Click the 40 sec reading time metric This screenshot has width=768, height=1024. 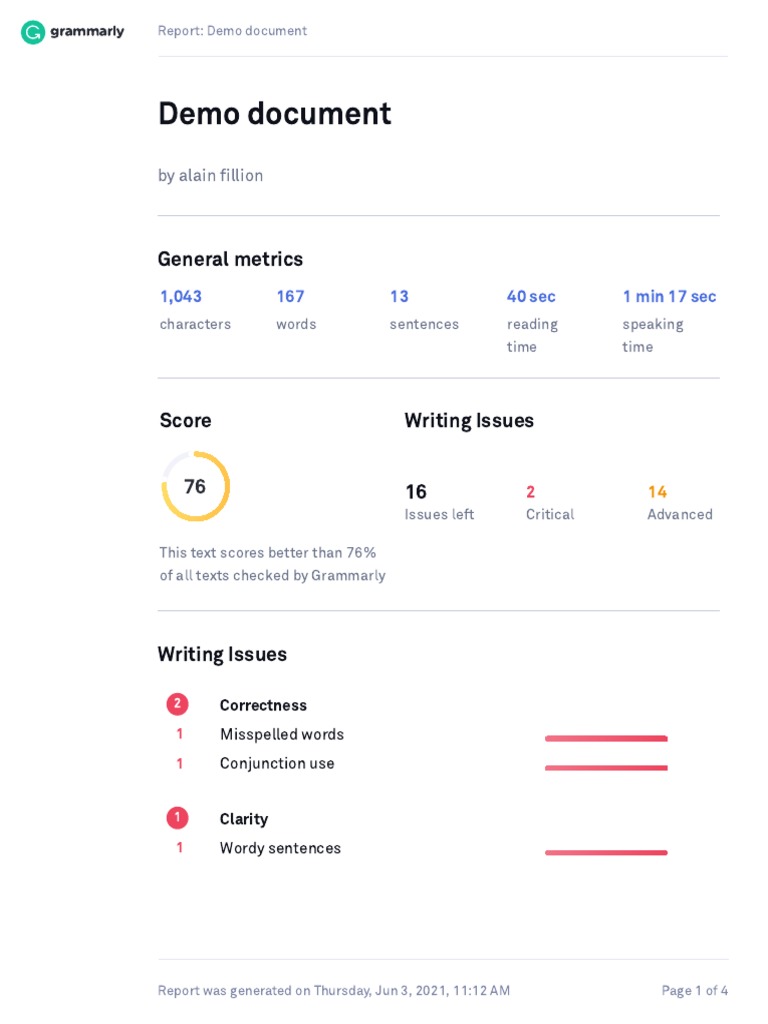[531, 297]
